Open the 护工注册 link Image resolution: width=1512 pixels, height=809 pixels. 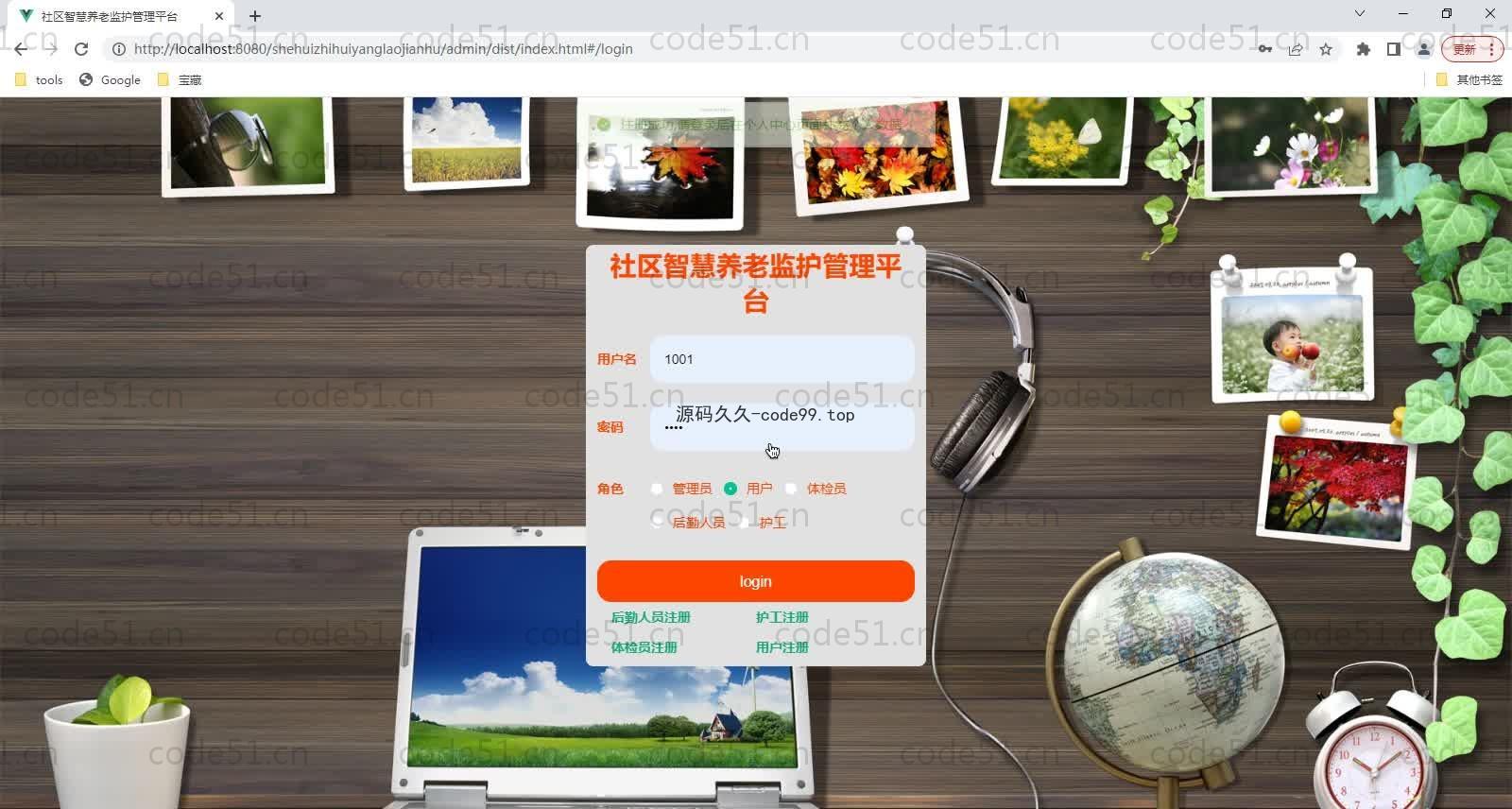[782, 617]
